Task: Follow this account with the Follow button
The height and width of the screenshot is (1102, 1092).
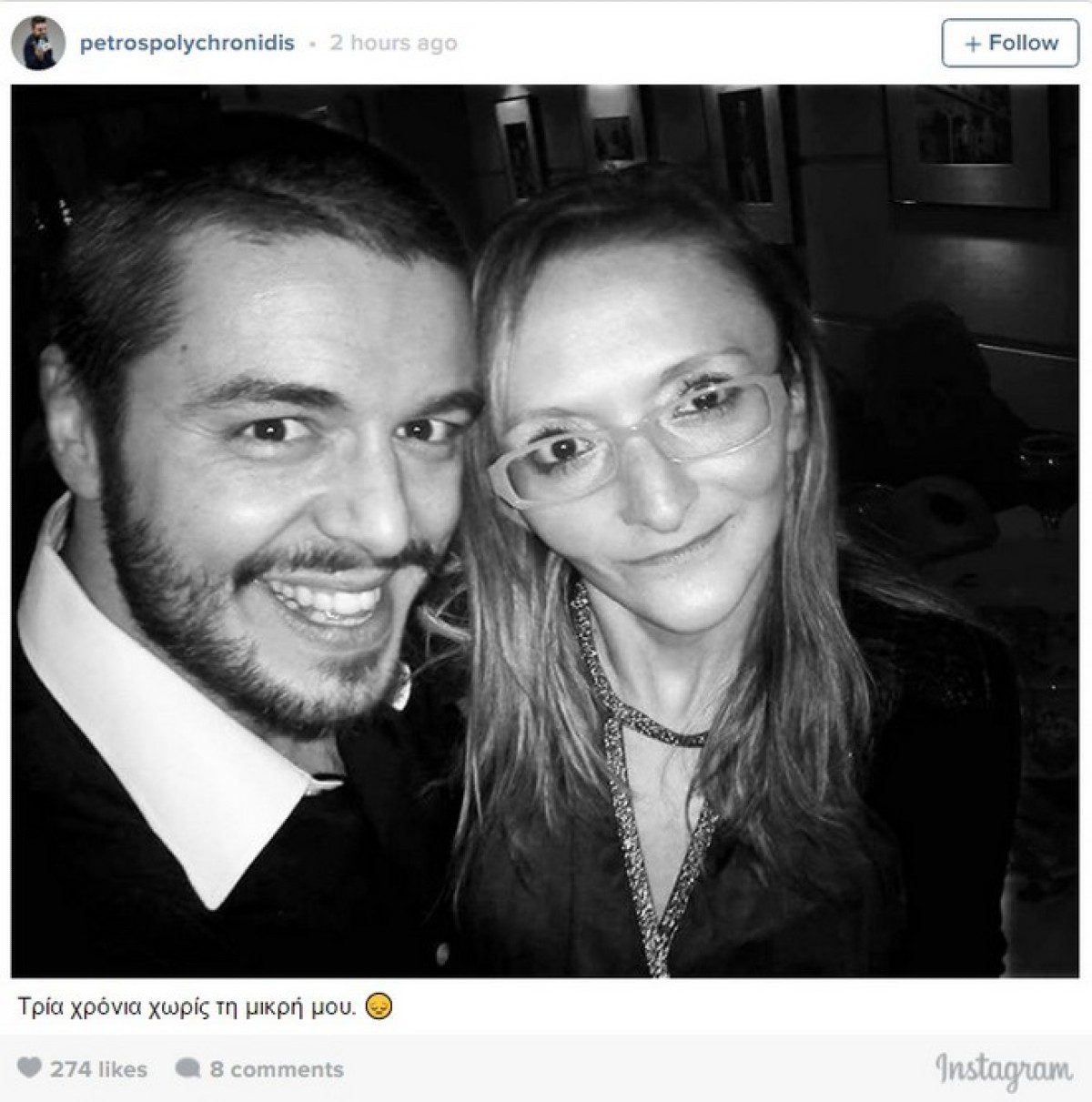Action: pyautogui.click(x=1010, y=43)
